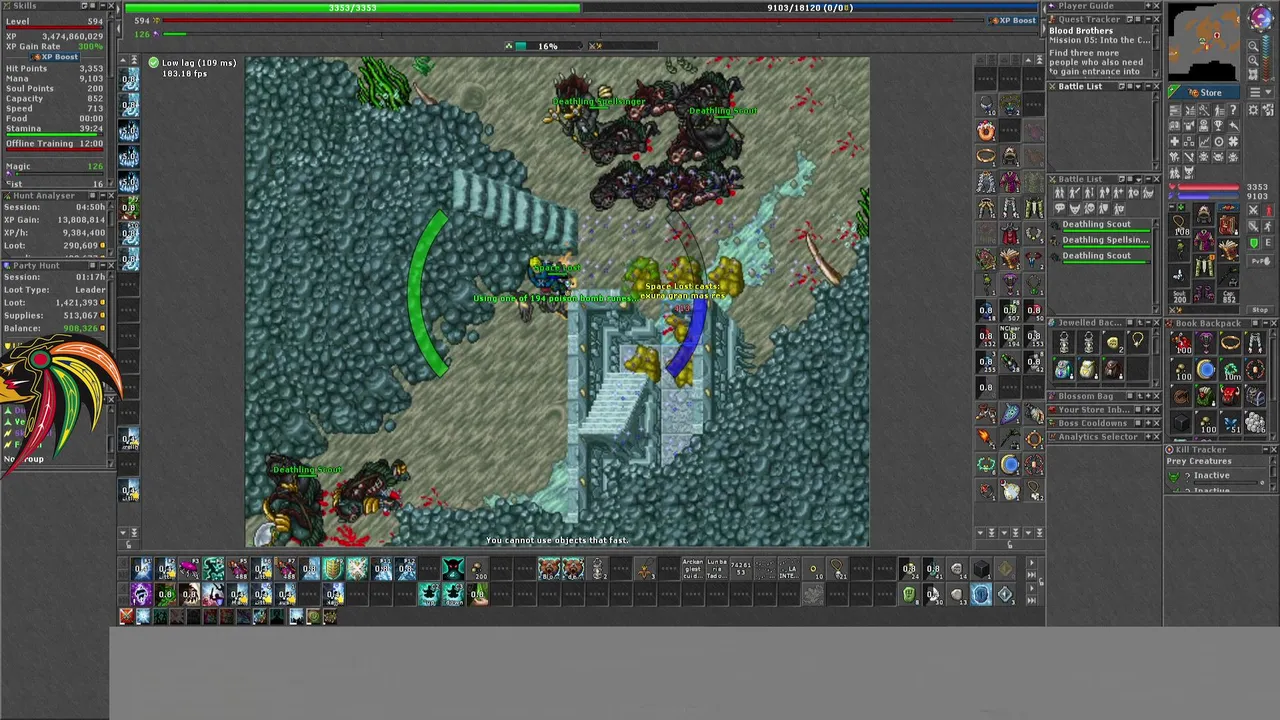
Task: Zoom out the minimap with the minus magnifier
Action: [1253, 46]
